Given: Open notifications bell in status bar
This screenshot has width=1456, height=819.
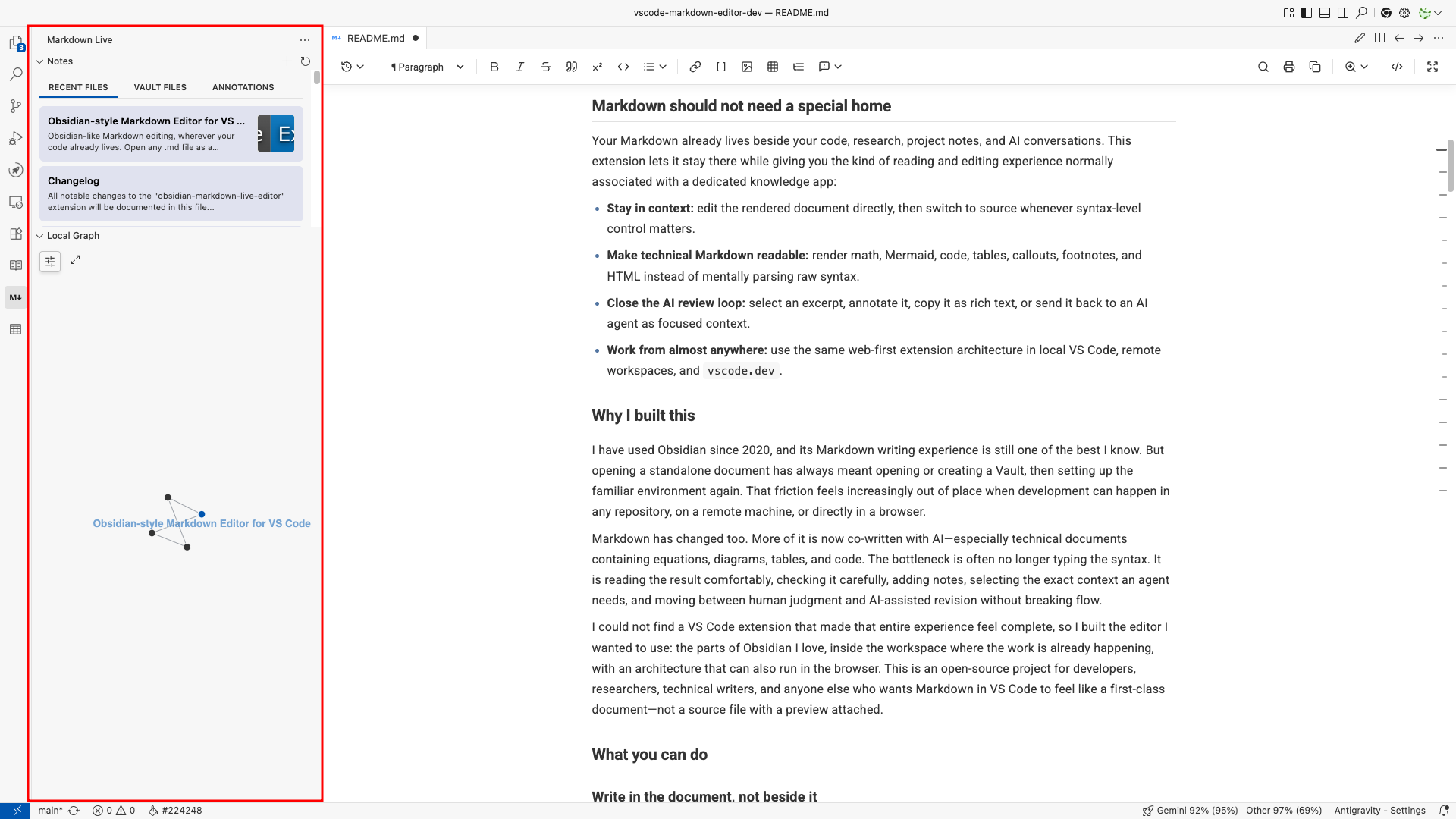Looking at the screenshot, I should (x=1444, y=811).
